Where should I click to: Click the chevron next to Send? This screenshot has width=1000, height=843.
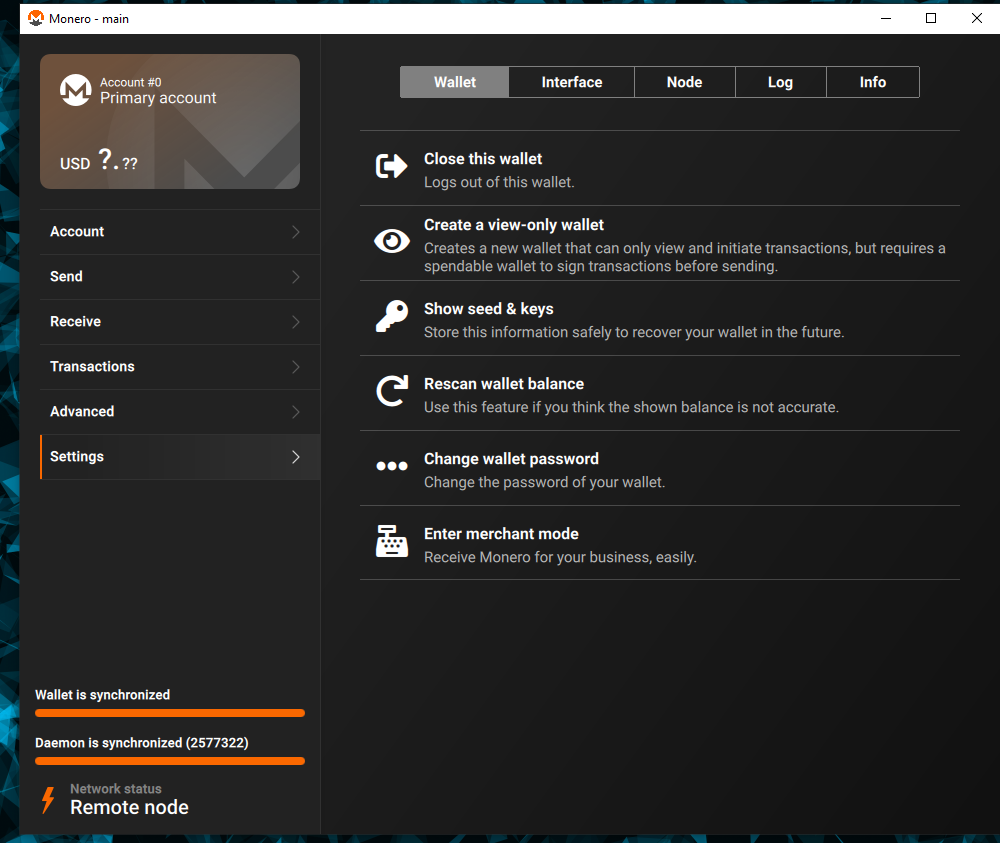(295, 277)
